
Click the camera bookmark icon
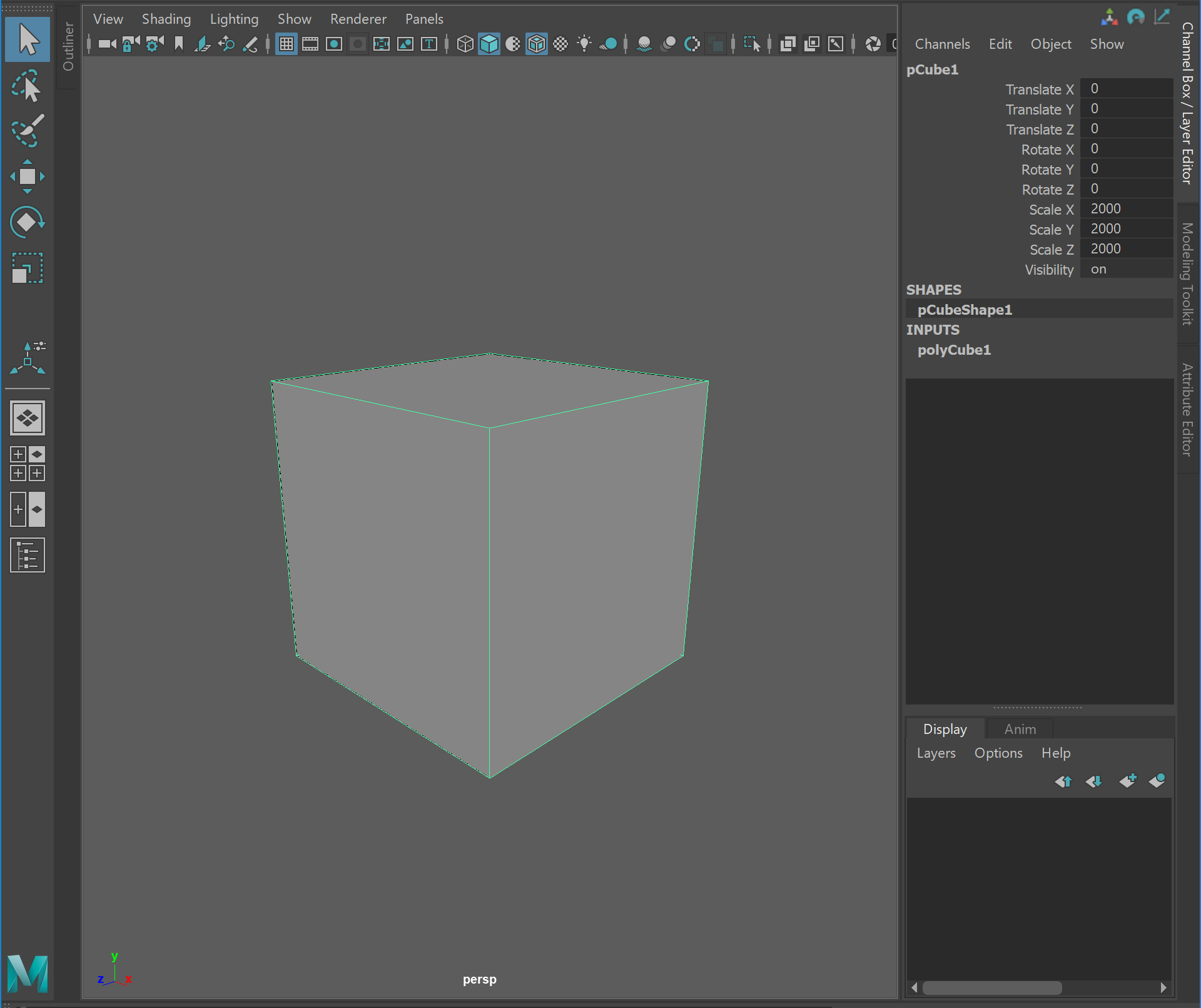point(179,44)
